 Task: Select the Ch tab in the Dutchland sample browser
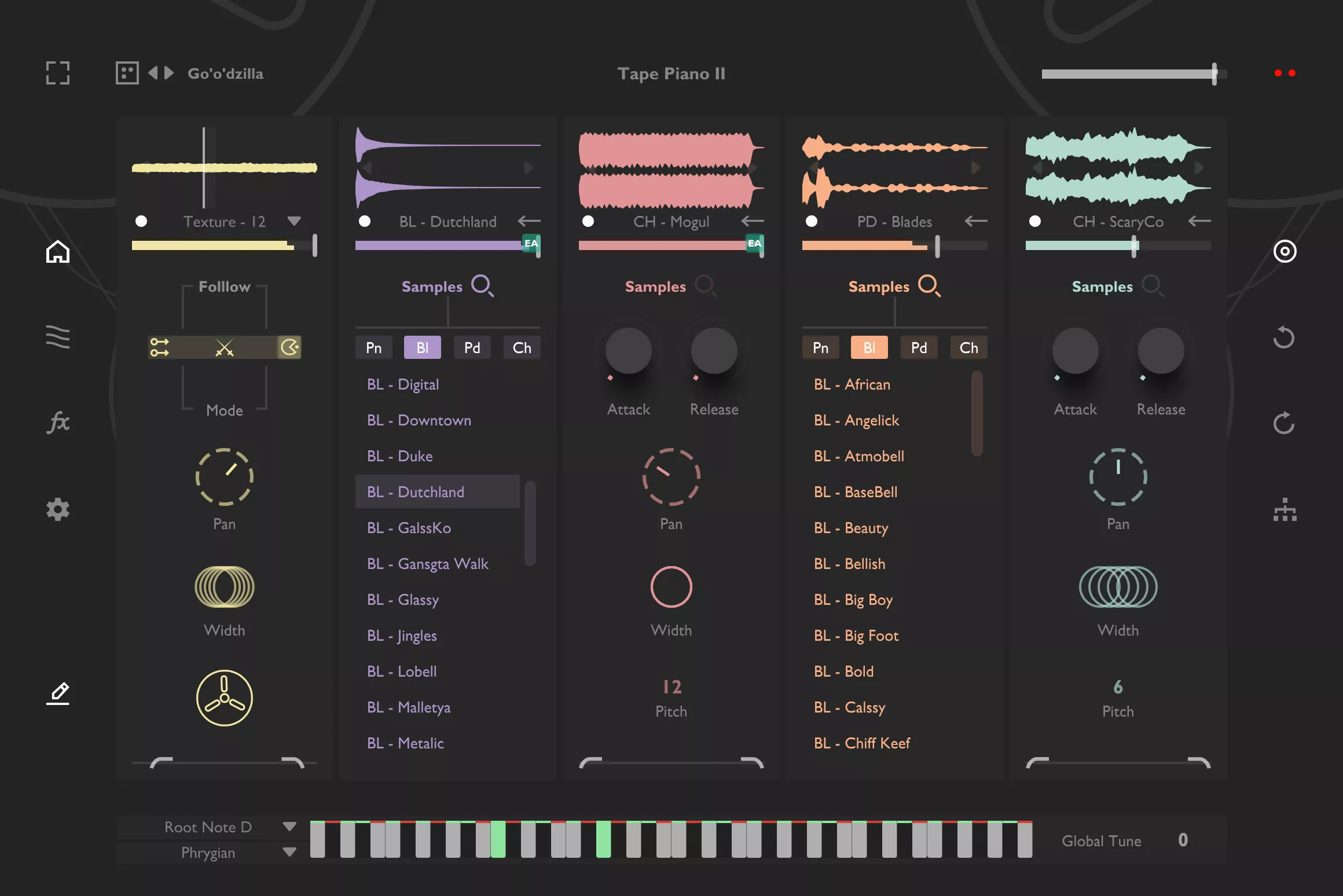(x=521, y=347)
